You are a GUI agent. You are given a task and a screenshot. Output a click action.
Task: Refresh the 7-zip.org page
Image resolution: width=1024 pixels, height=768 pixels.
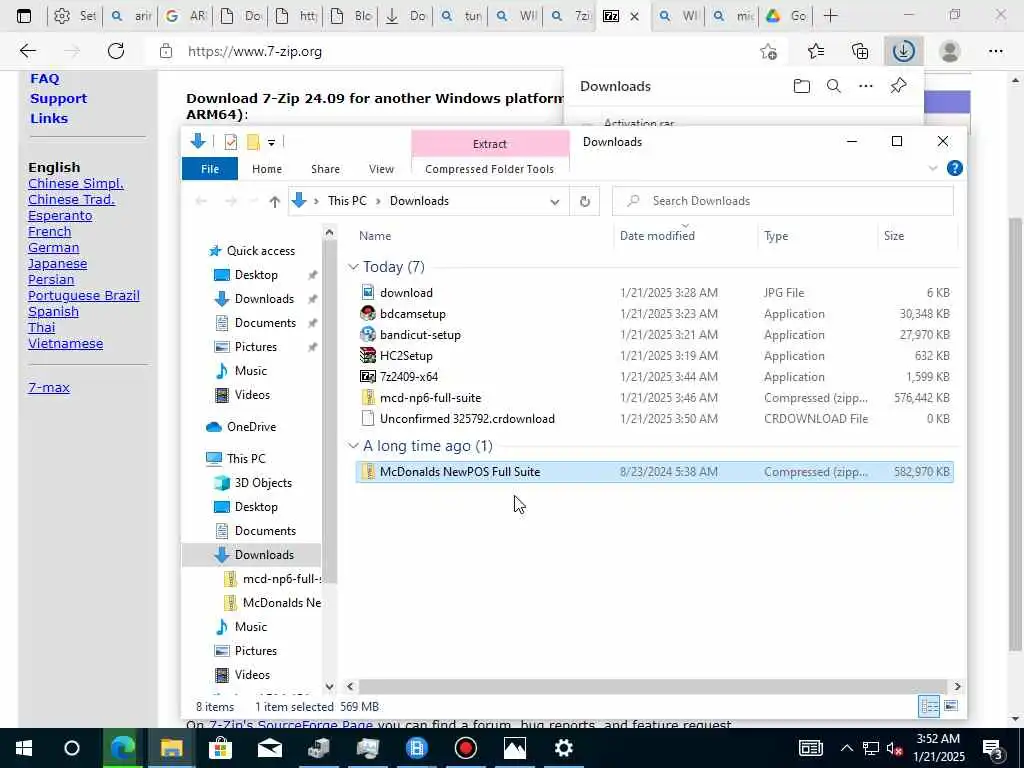(116, 51)
